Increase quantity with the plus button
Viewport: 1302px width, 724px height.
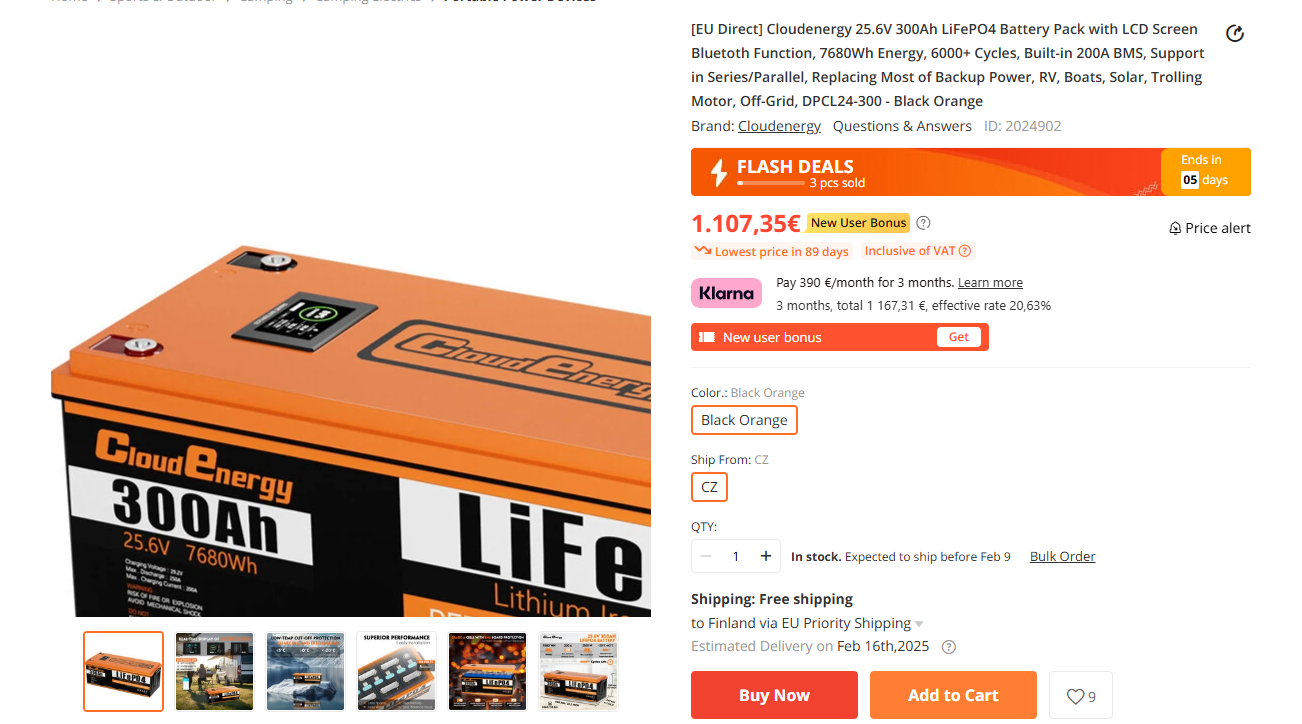(x=766, y=556)
